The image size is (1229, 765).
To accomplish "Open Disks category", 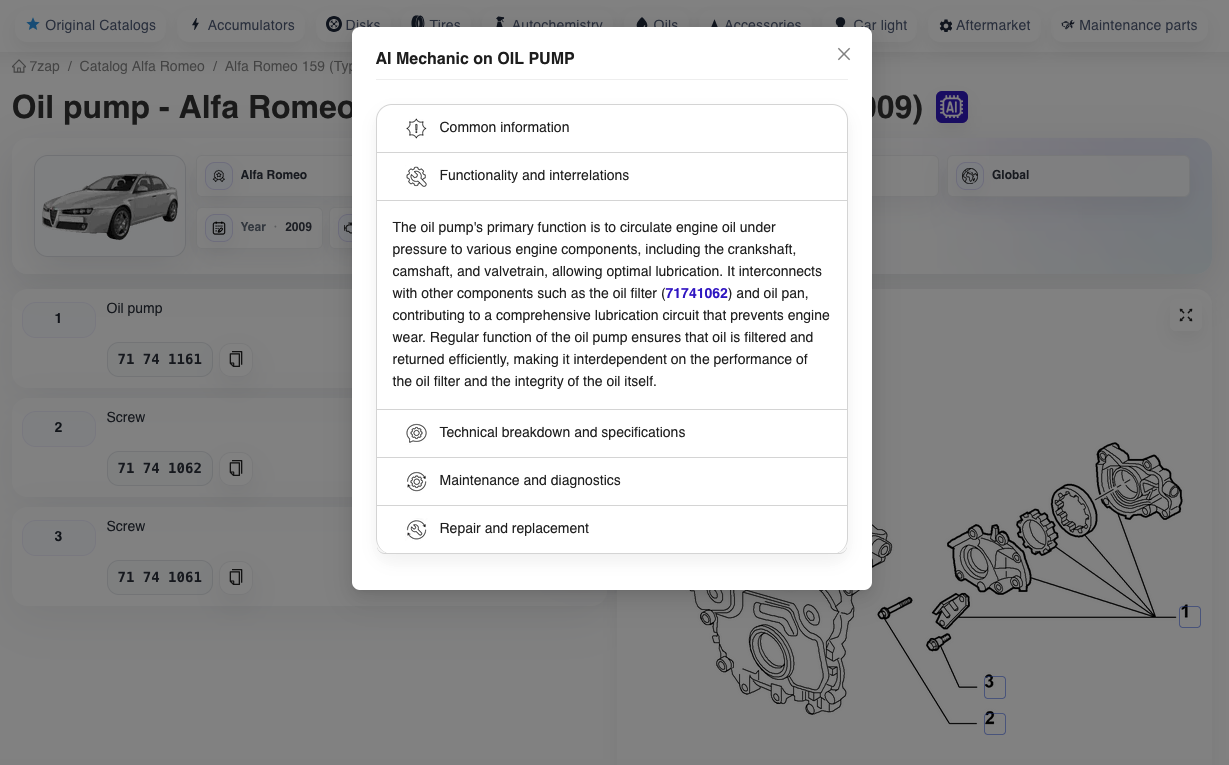I will [354, 25].
